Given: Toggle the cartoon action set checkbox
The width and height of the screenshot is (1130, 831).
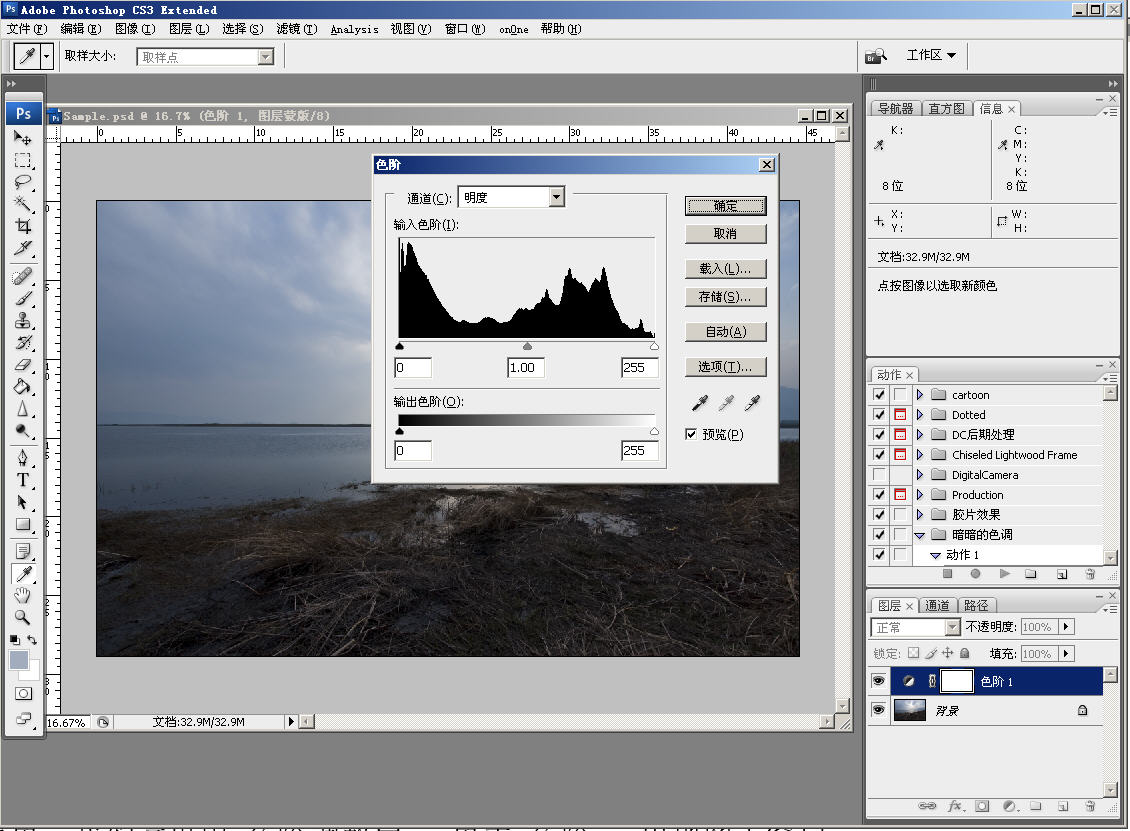Looking at the screenshot, I should (x=878, y=394).
